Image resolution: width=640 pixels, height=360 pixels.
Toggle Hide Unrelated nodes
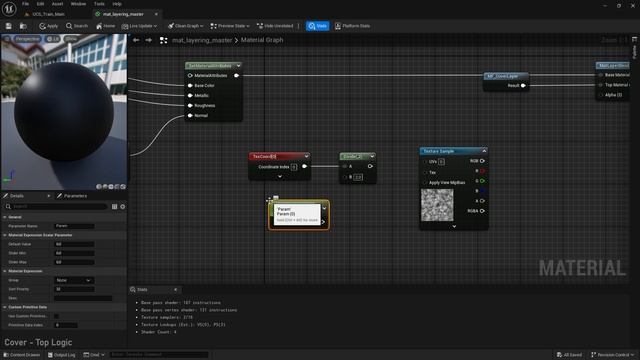coord(275,26)
